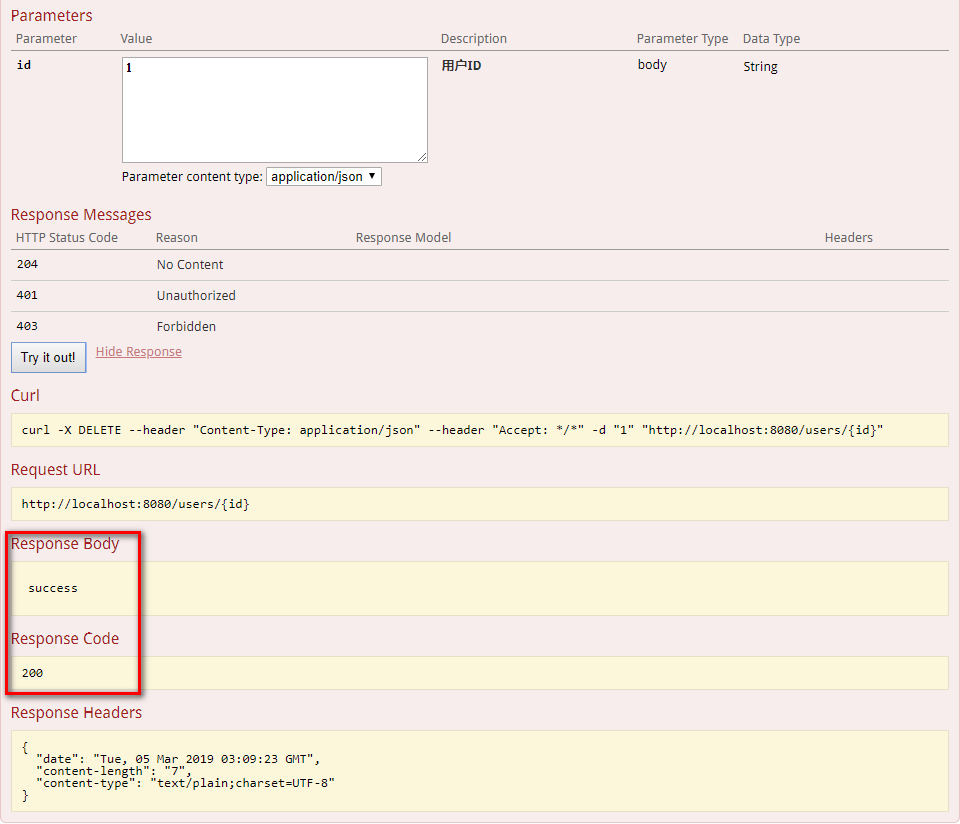960x824 pixels.
Task: Click the Response Model column header
Action: point(403,238)
